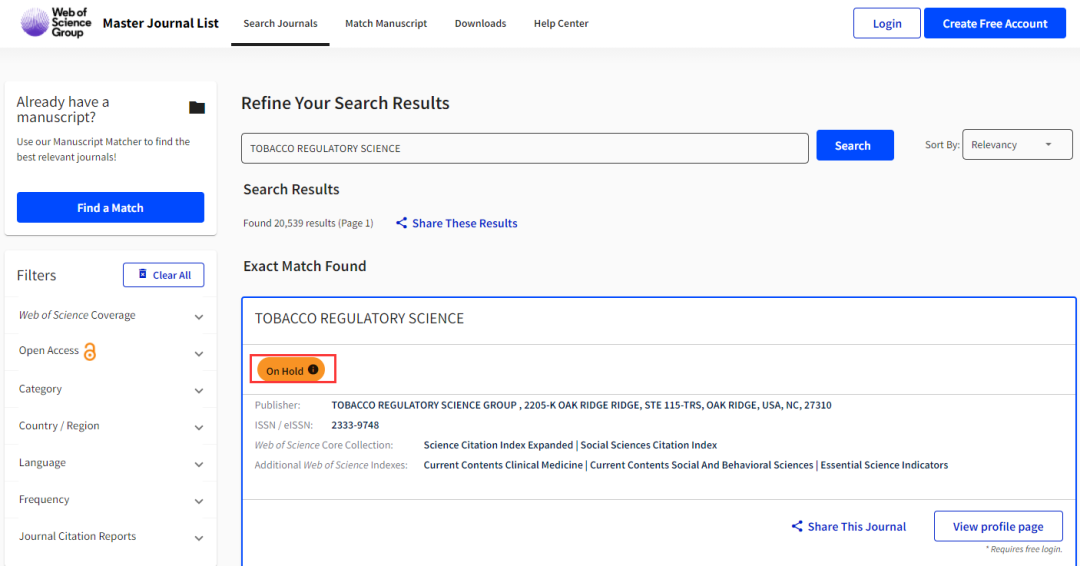The width and height of the screenshot is (1080, 566).
Task: Click trash icon in Clear All button
Action: click(x=143, y=274)
